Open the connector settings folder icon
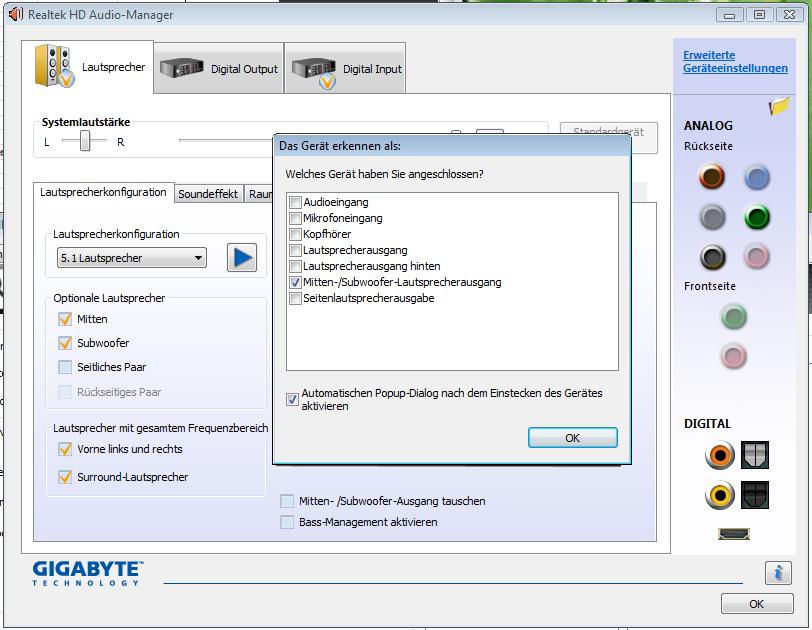The height and width of the screenshot is (630, 812). coord(779,106)
